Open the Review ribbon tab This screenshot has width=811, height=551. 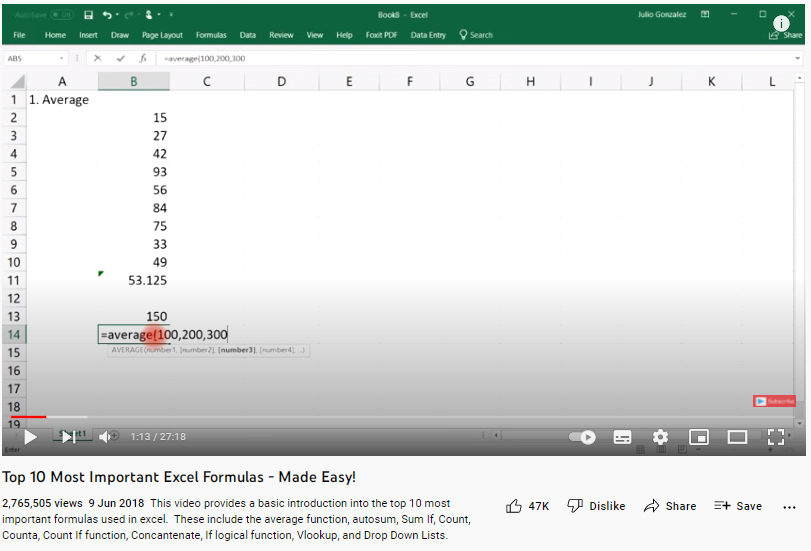tap(281, 35)
